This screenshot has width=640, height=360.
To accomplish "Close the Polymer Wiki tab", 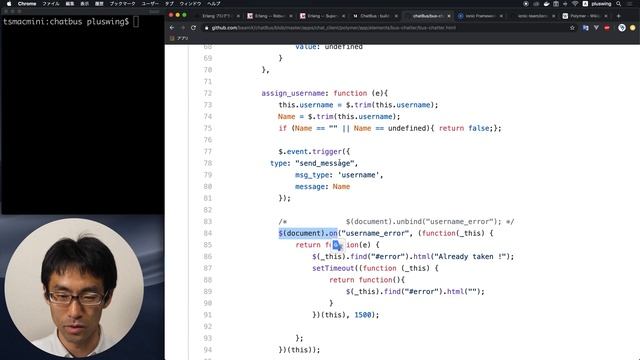I will (x=606, y=16).
